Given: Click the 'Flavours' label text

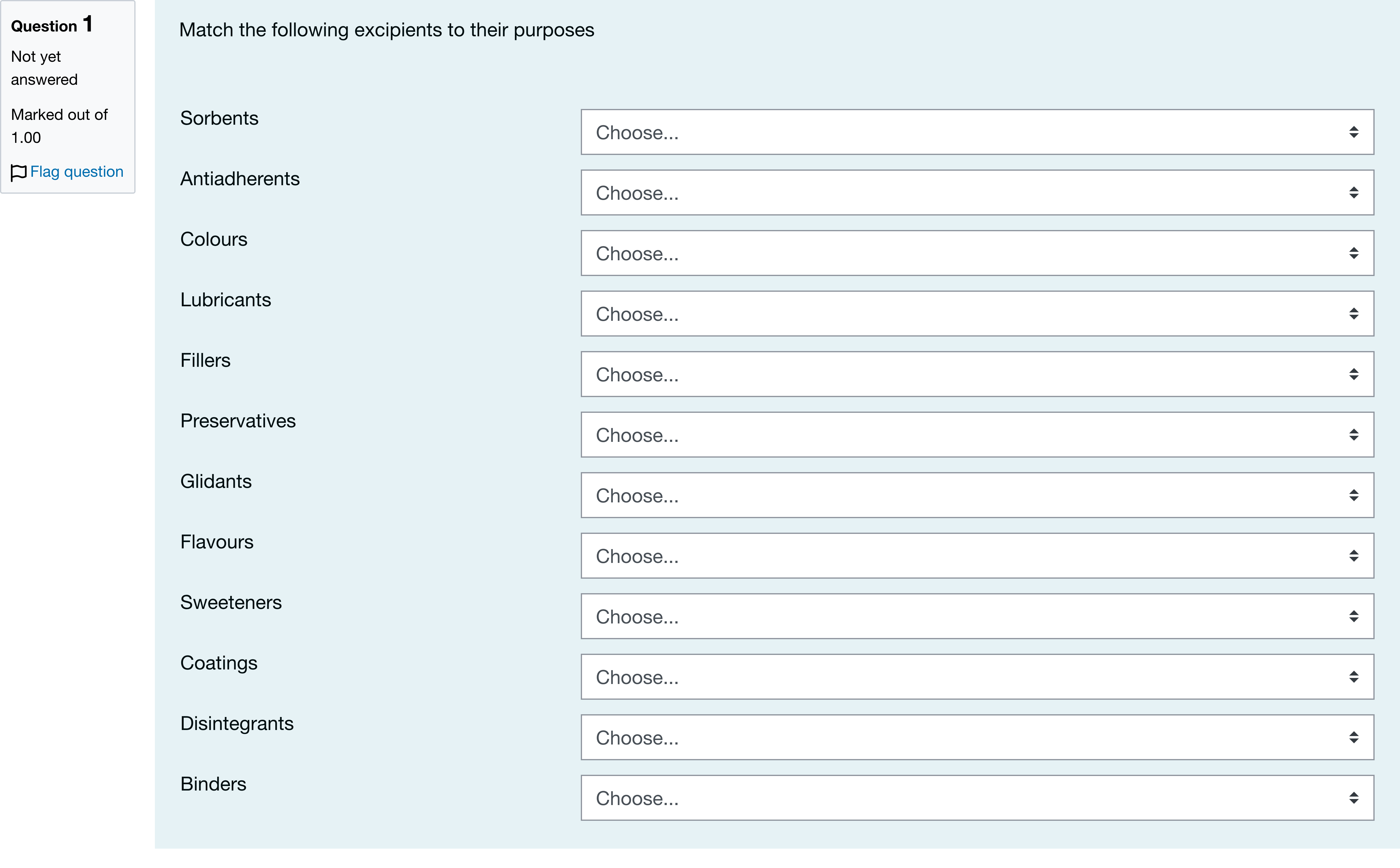Looking at the screenshot, I should tap(217, 542).
